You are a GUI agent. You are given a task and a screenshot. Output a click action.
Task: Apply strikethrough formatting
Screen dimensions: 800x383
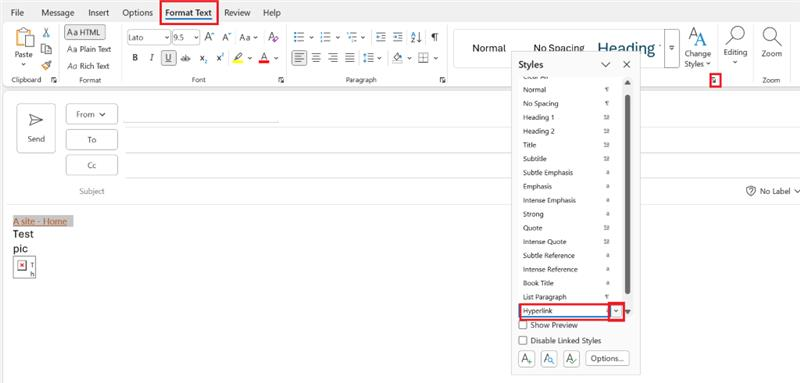point(186,58)
